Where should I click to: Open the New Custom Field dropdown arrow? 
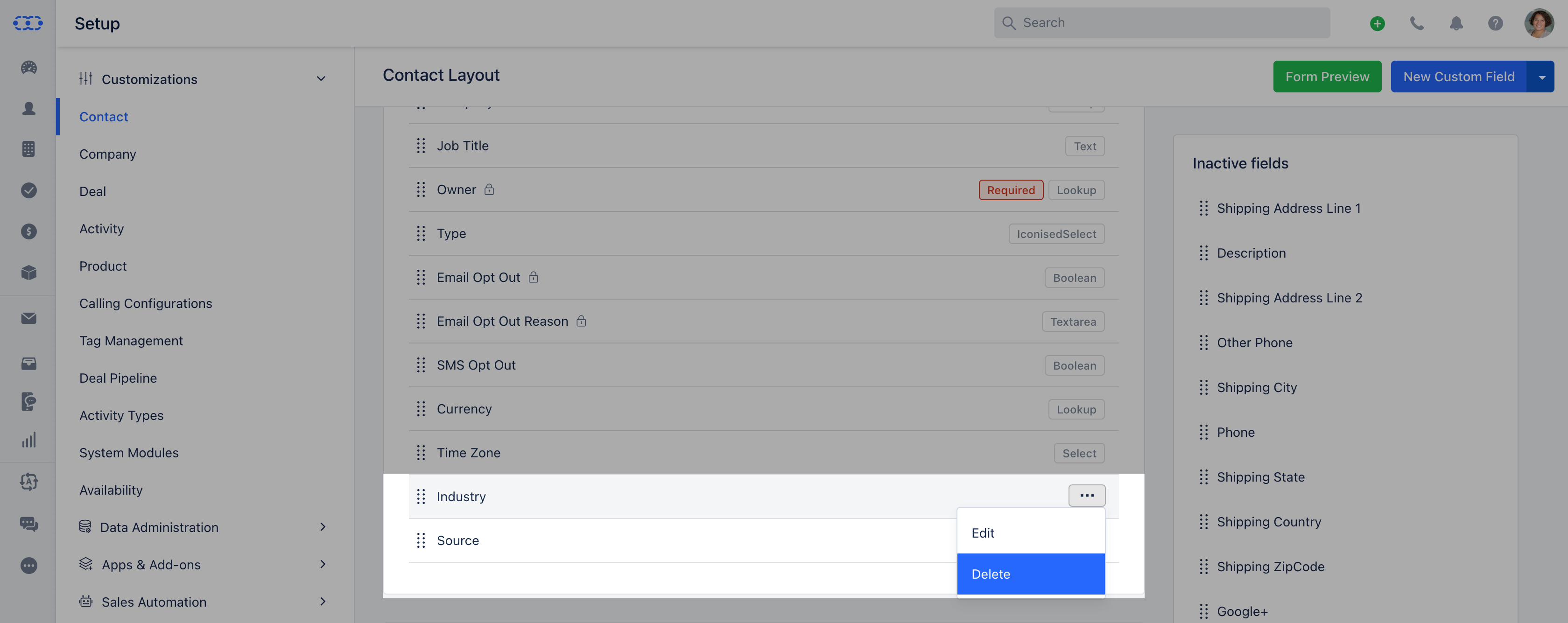[x=1541, y=77]
